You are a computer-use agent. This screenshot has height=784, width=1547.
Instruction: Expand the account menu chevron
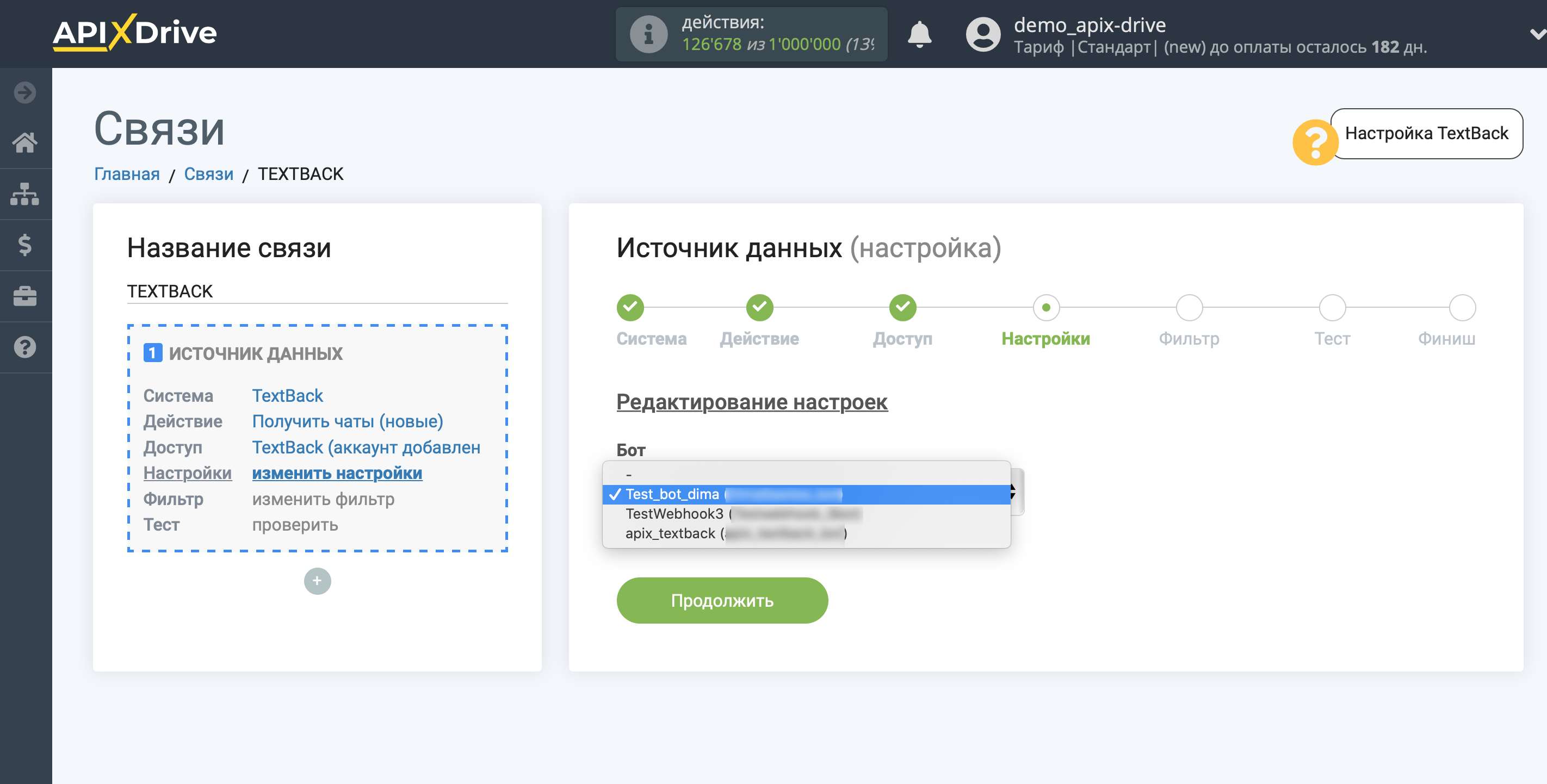(1537, 34)
